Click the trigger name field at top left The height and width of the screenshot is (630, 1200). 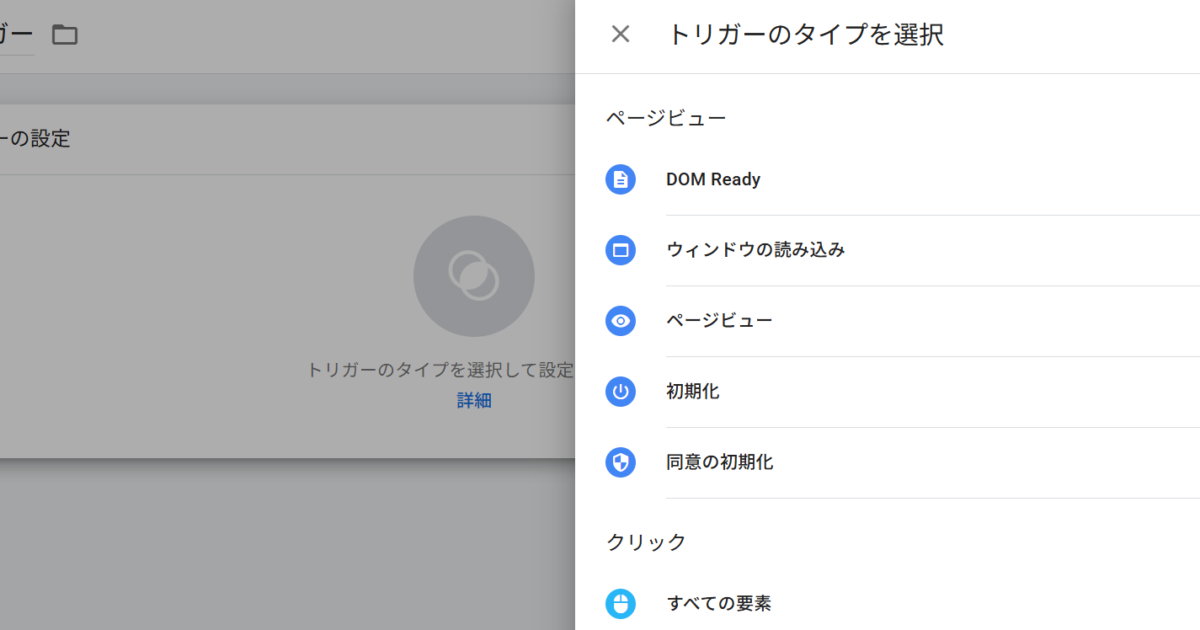point(16,35)
